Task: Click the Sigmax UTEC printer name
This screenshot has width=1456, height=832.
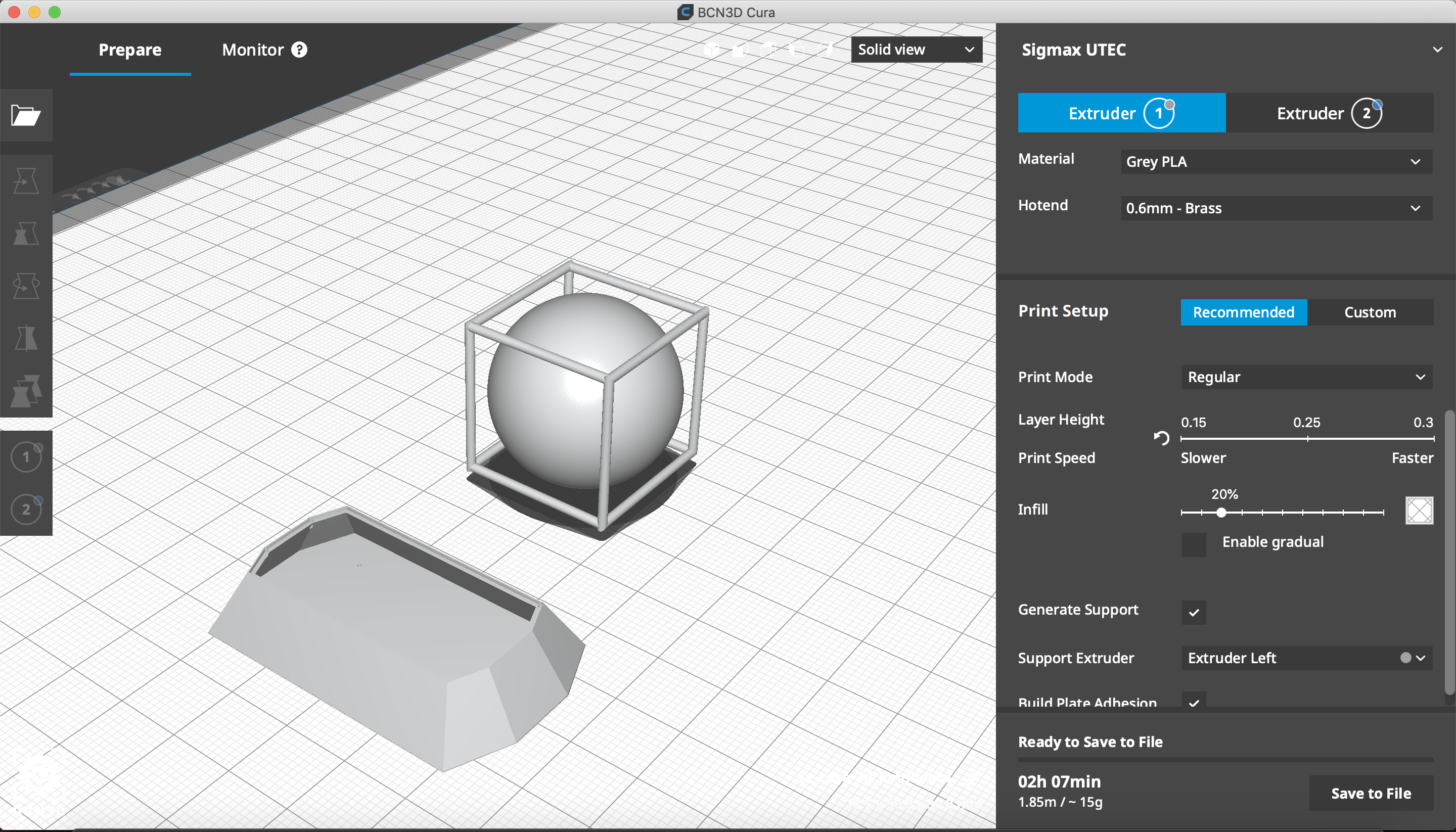Action: [1074, 50]
